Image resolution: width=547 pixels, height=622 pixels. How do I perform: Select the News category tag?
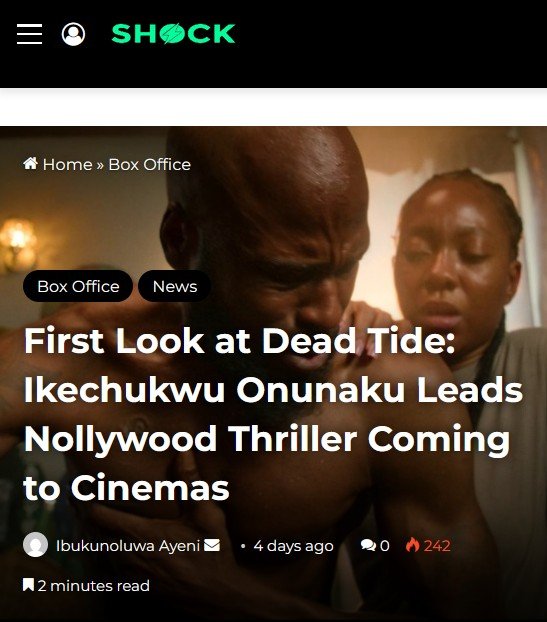tap(175, 286)
